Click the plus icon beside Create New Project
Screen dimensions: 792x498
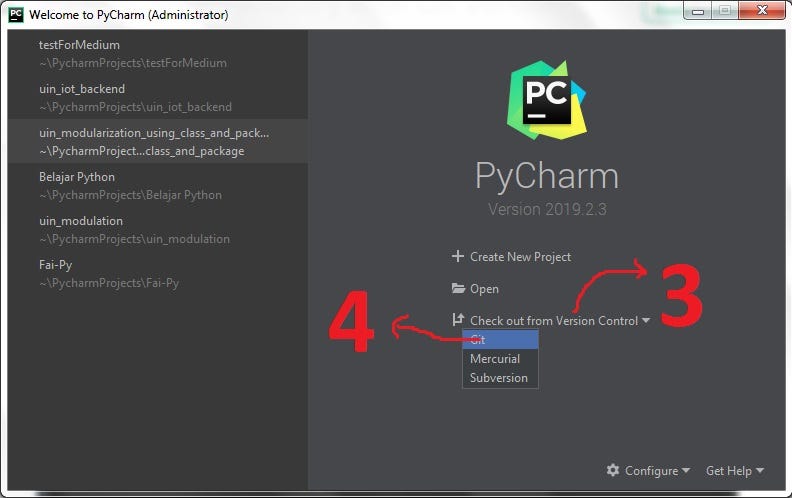point(458,256)
